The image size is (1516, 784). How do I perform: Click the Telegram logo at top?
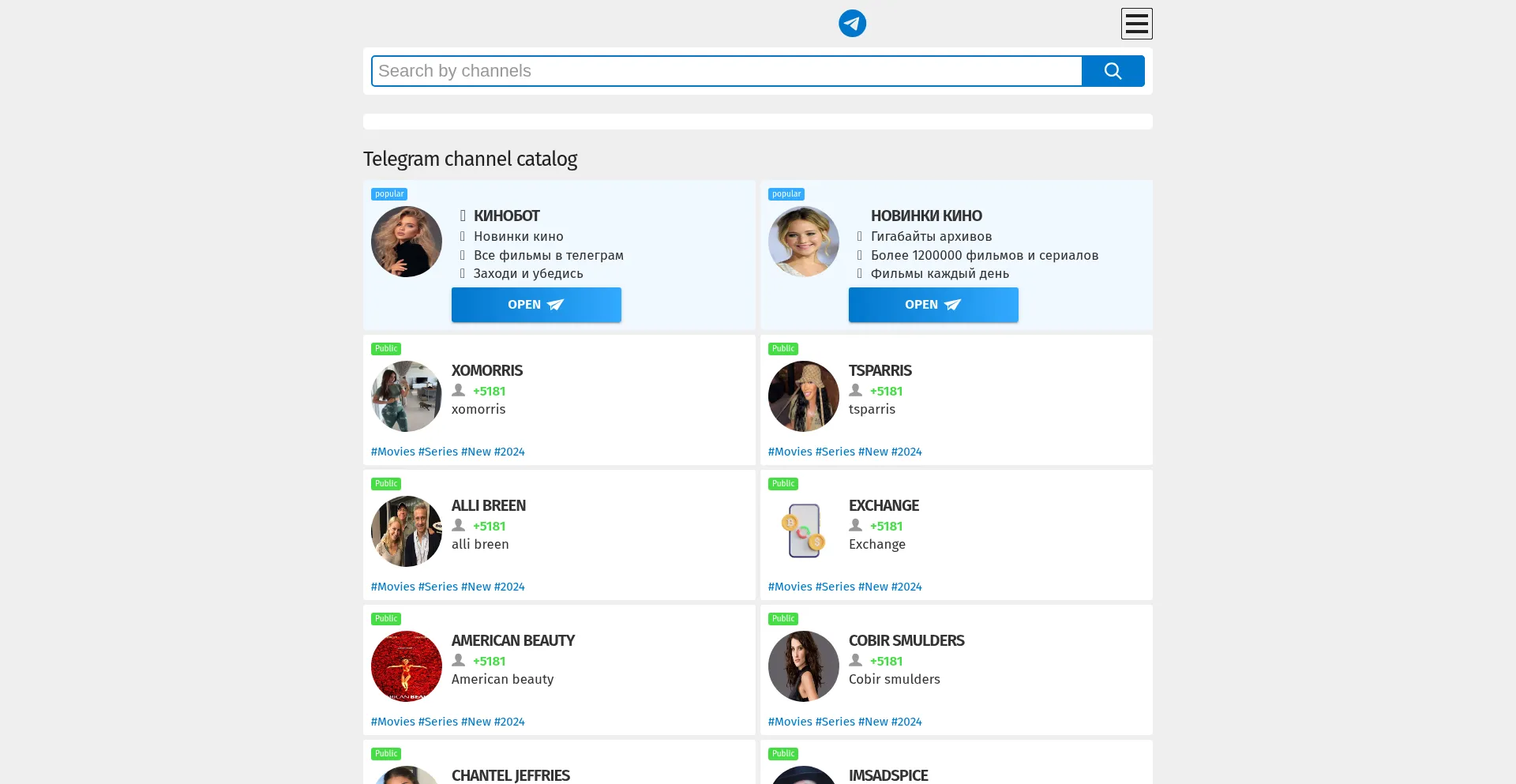point(852,24)
